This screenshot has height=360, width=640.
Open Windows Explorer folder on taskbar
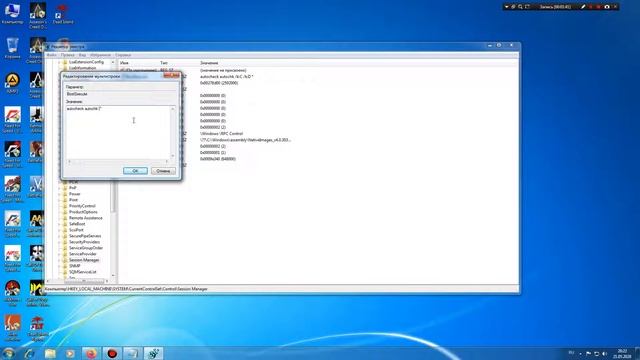50,353
